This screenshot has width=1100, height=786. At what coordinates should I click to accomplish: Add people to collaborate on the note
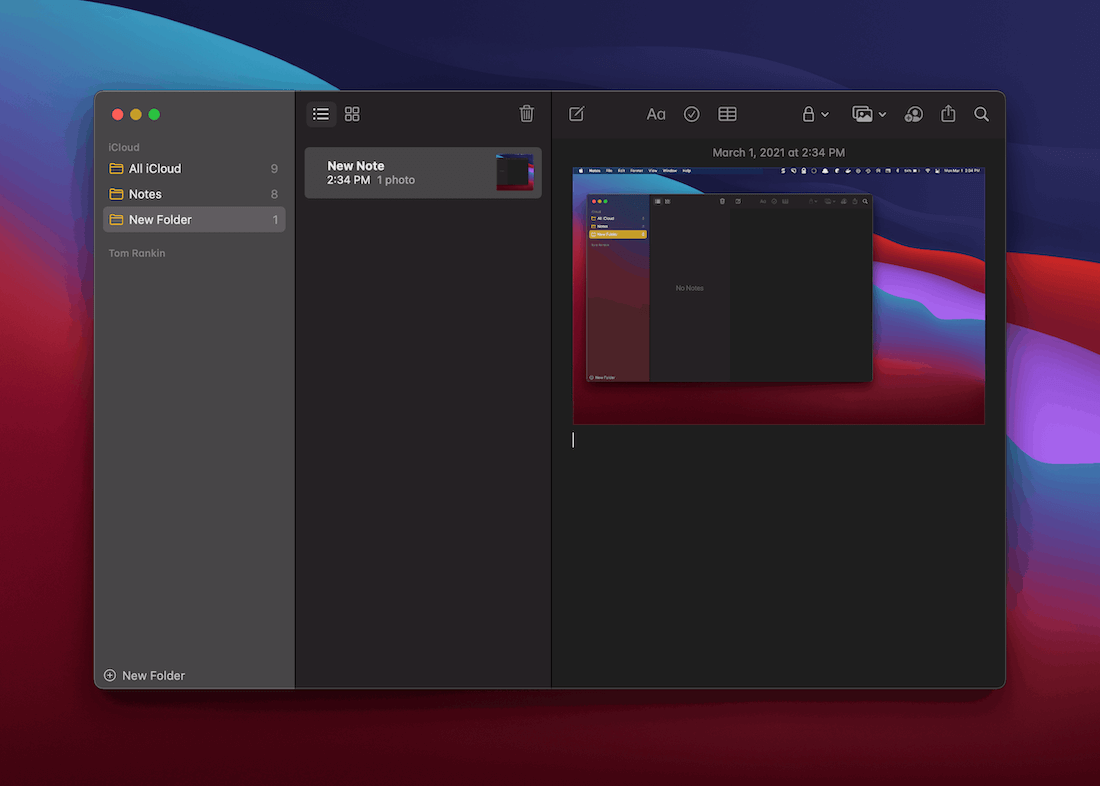[x=913, y=113]
